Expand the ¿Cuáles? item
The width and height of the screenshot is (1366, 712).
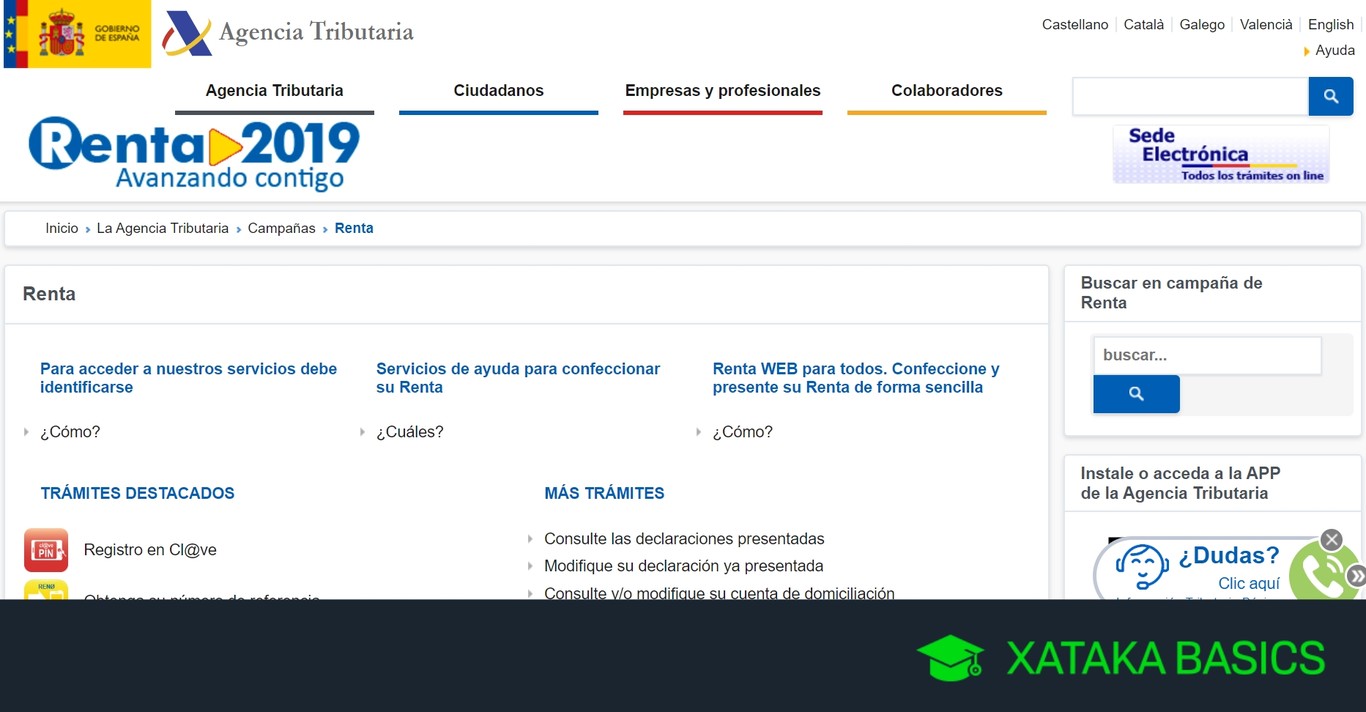[x=410, y=432]
